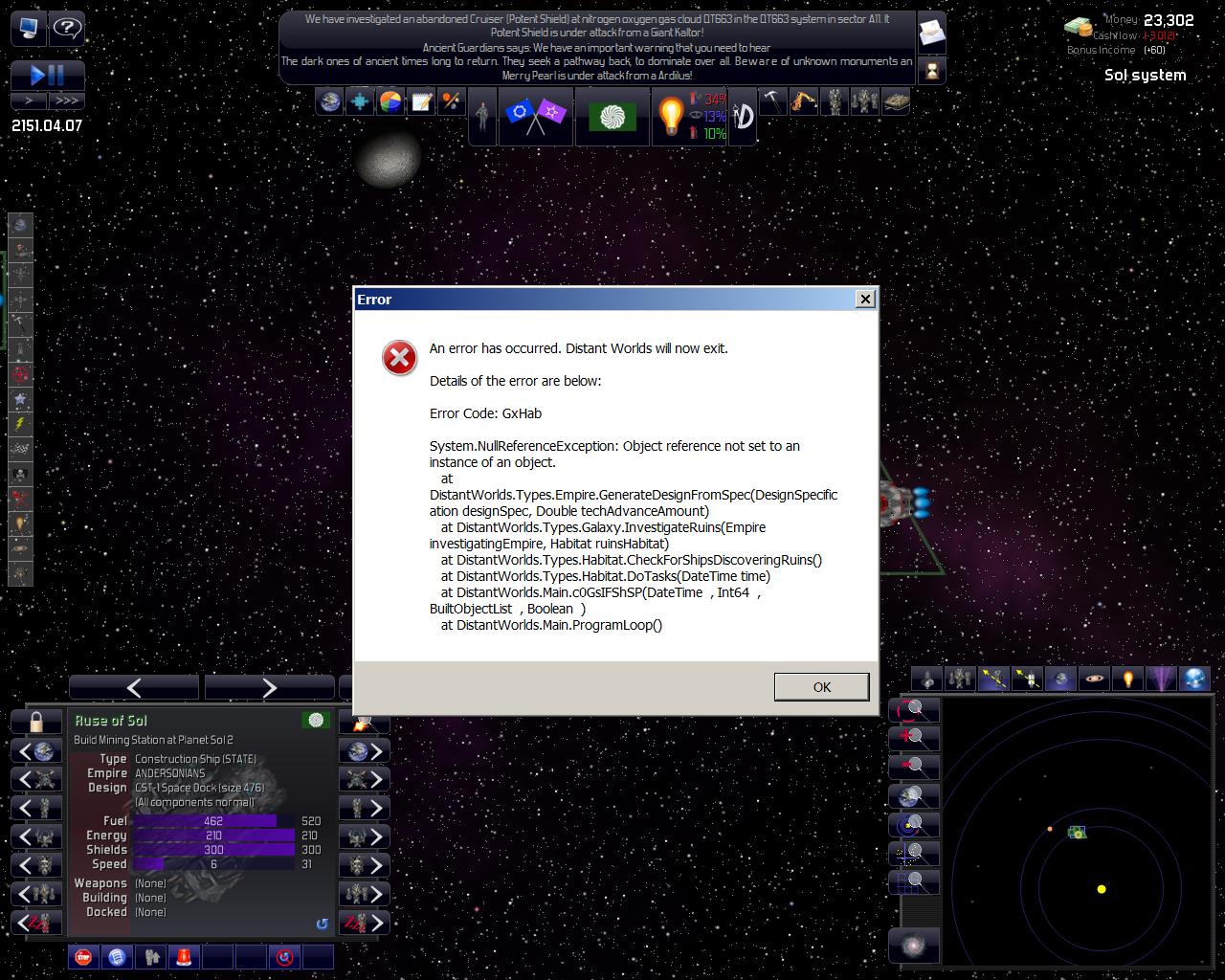This screenshot has width=1225, height=980.
Task: Click the grey asteroid in space view
Action: point(388,158)
